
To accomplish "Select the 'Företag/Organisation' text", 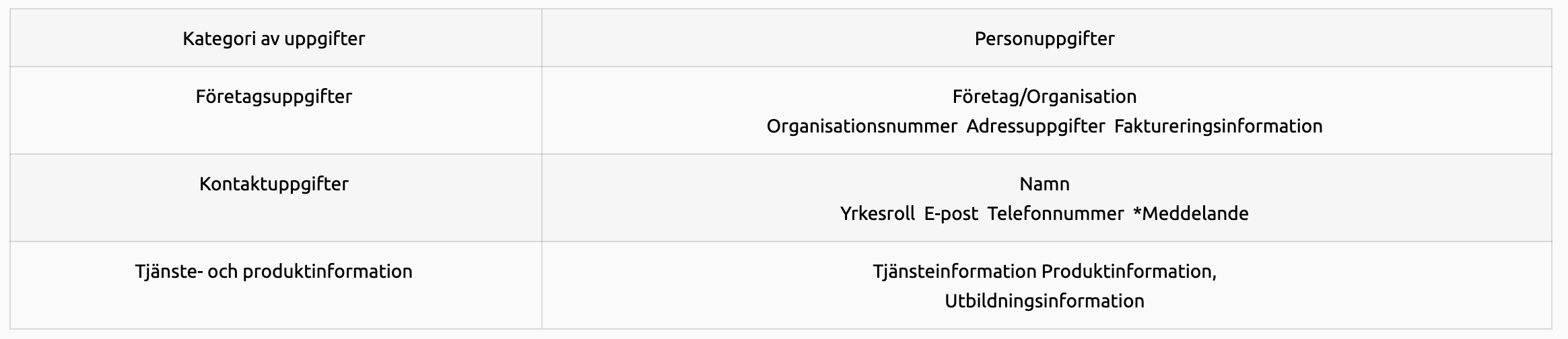I will (x=1044, y=96).
